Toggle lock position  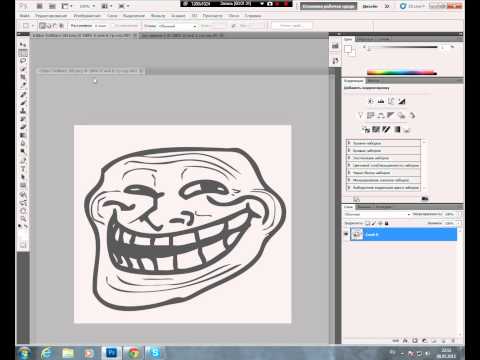click(x=380, y=223)
